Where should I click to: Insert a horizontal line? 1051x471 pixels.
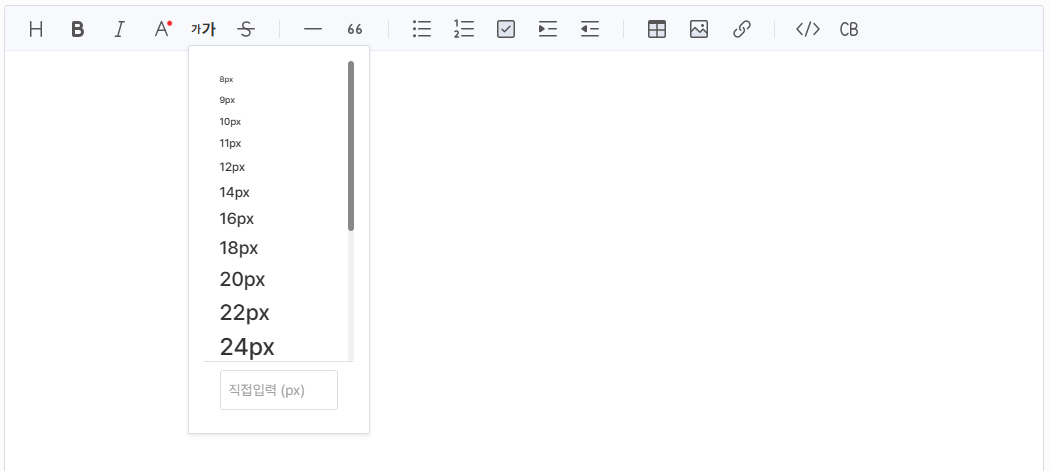point(313,29)
